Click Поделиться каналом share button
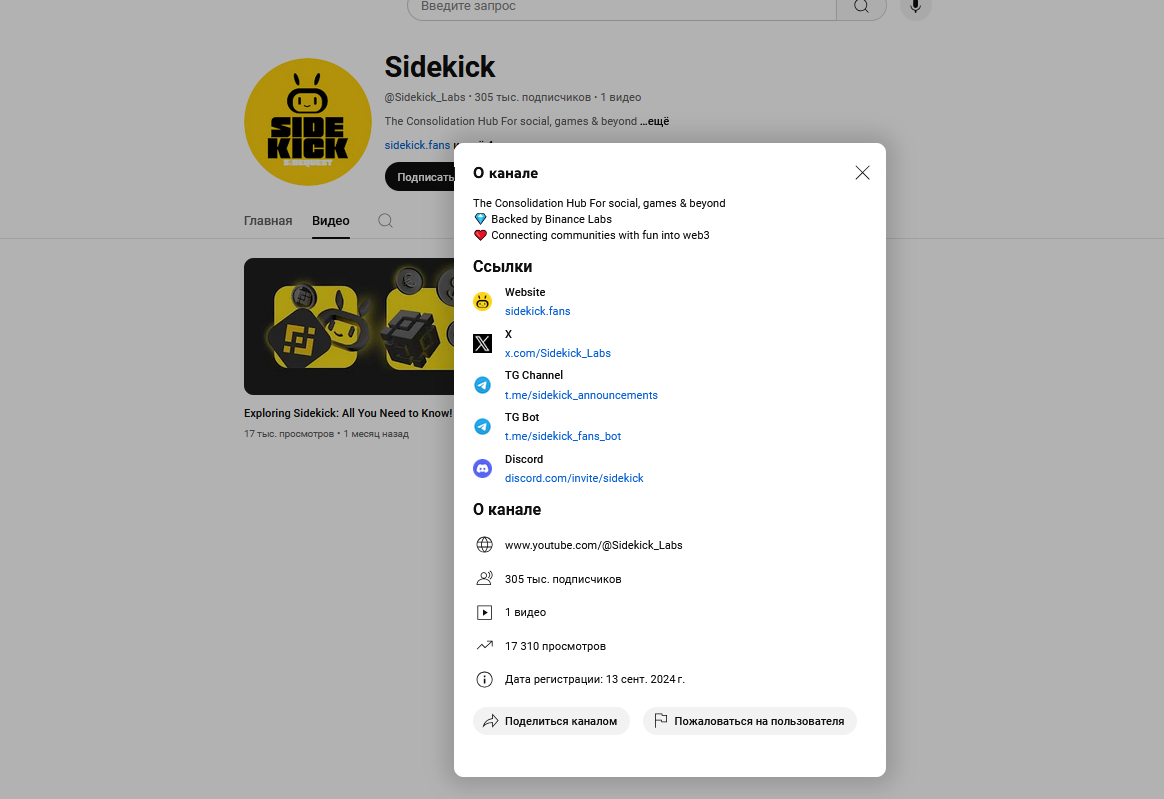The image size is (1164, 799). [x=551, y=721]
